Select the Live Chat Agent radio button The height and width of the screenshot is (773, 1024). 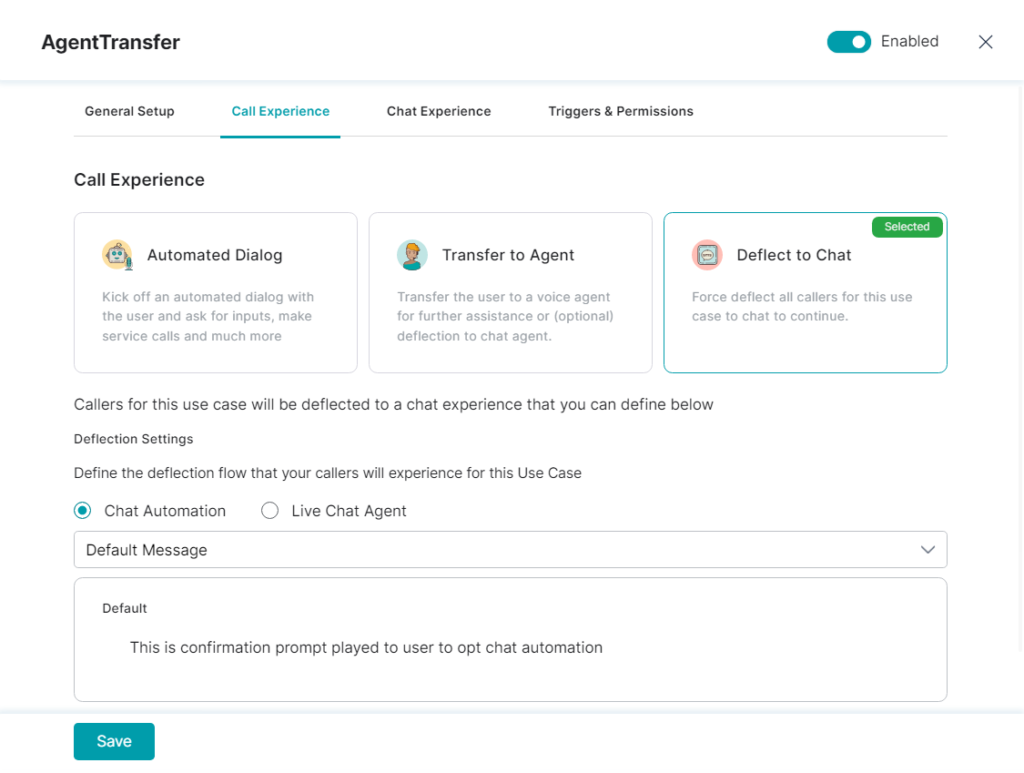270,511
